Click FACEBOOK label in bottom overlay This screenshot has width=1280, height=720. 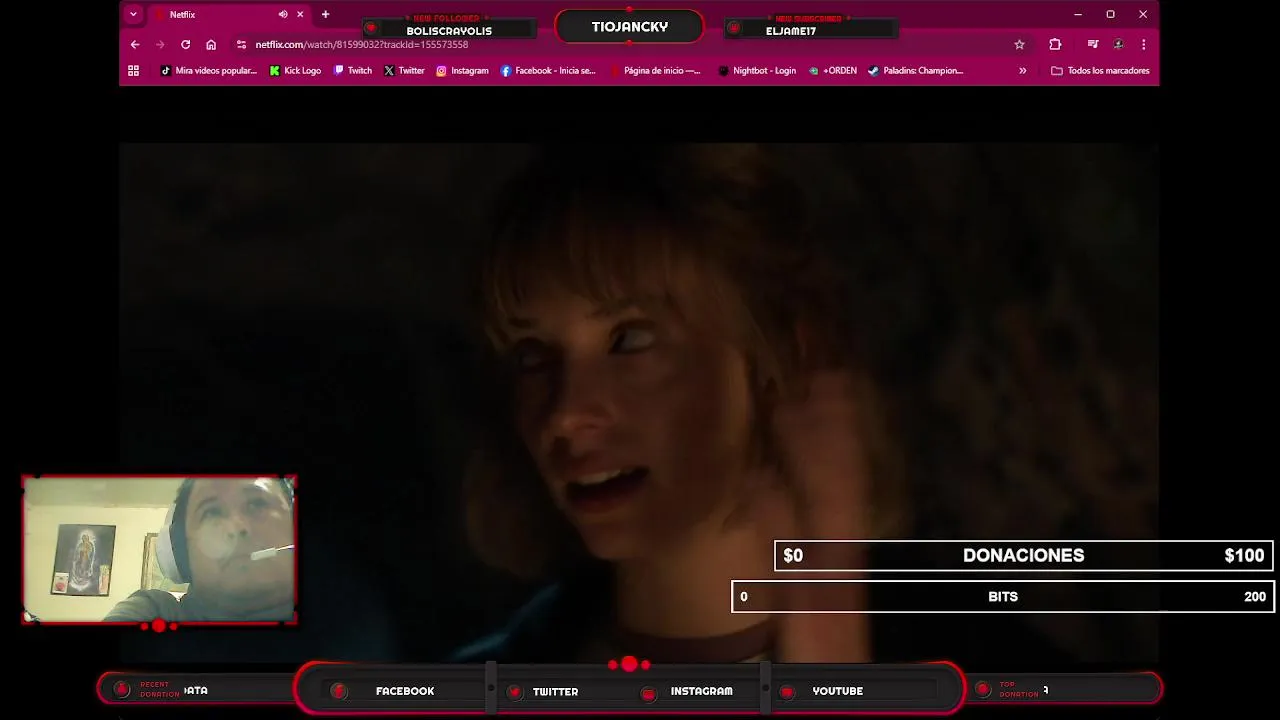(x=405, y=691)
